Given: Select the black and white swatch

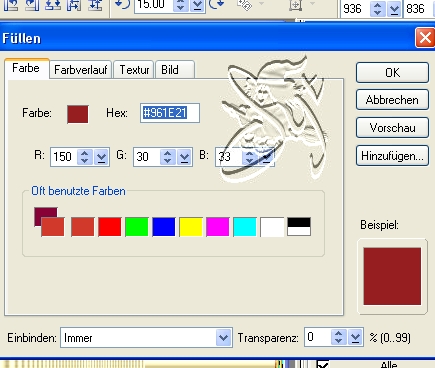Looking at the screenshot, I should pyautogui.click(x=299, y=227).
